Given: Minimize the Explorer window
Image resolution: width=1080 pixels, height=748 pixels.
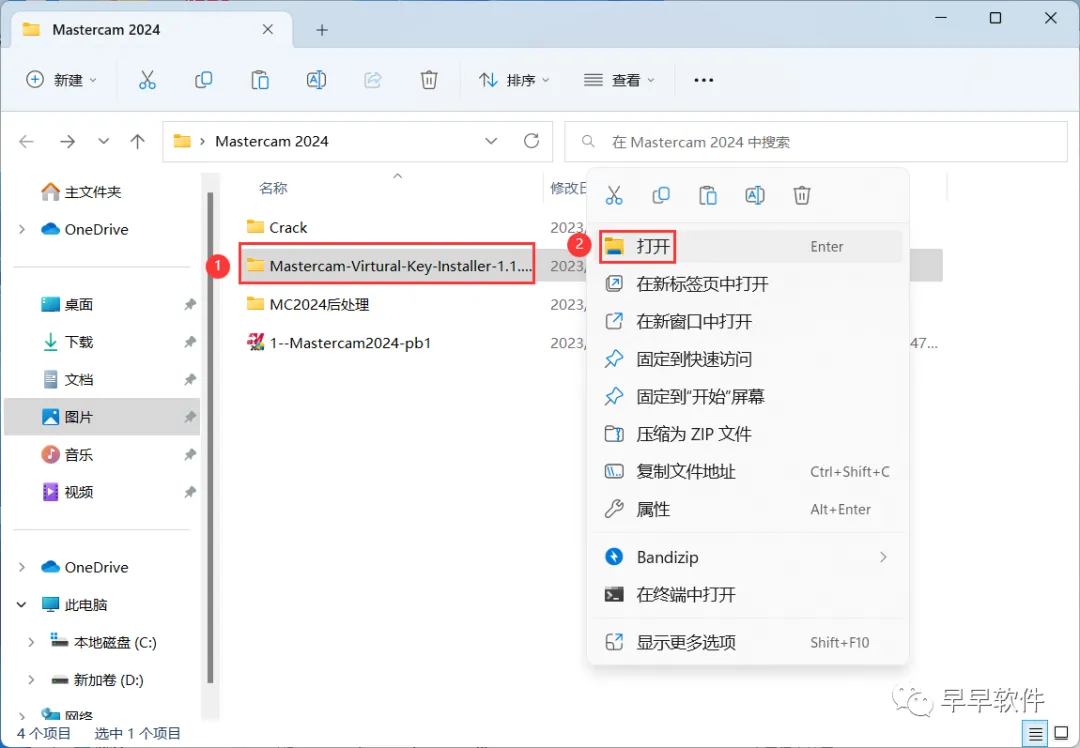Looking at the screenshot, I should click(x=941, y=17).
